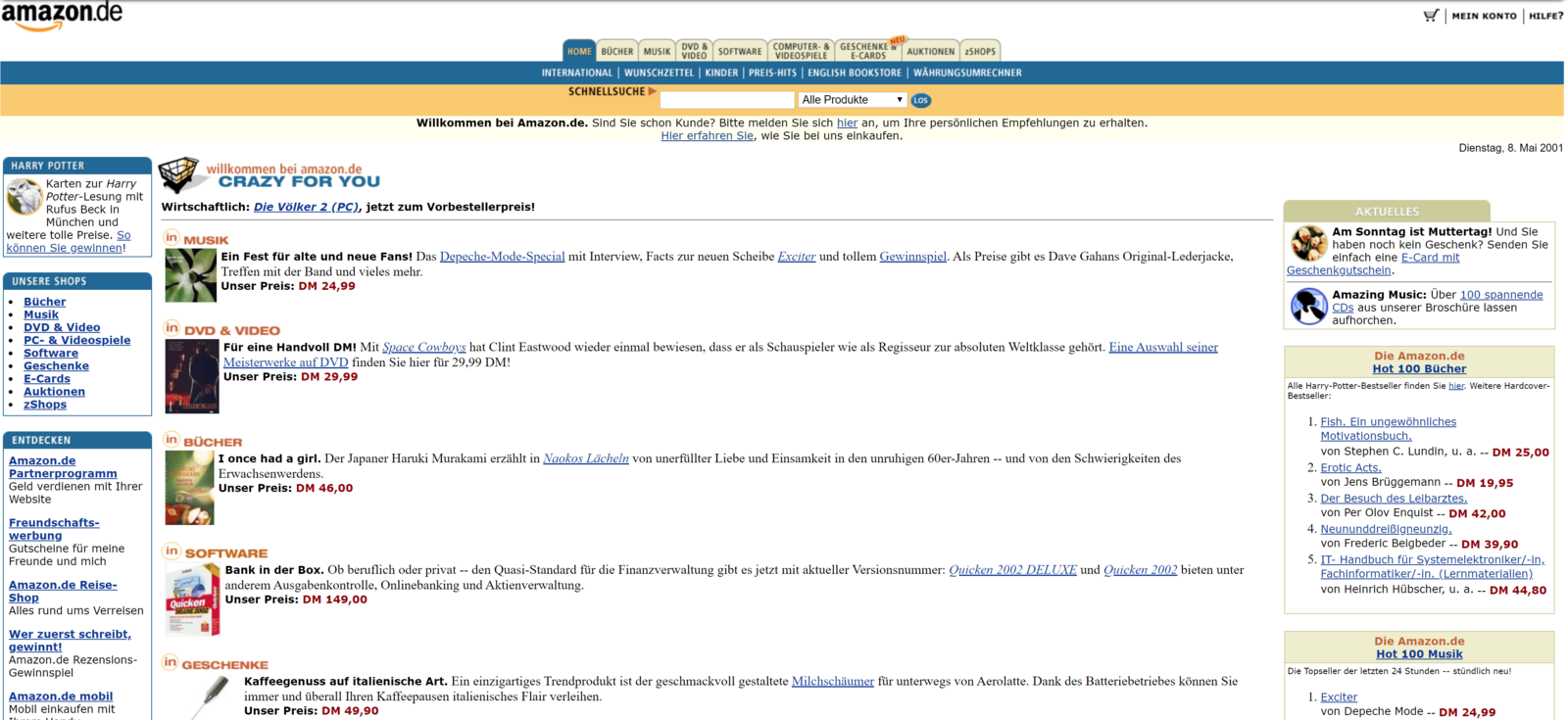
Task: Open the Alle Produkte dropdown
Action: pyautogui.click(x=853, y=100)
